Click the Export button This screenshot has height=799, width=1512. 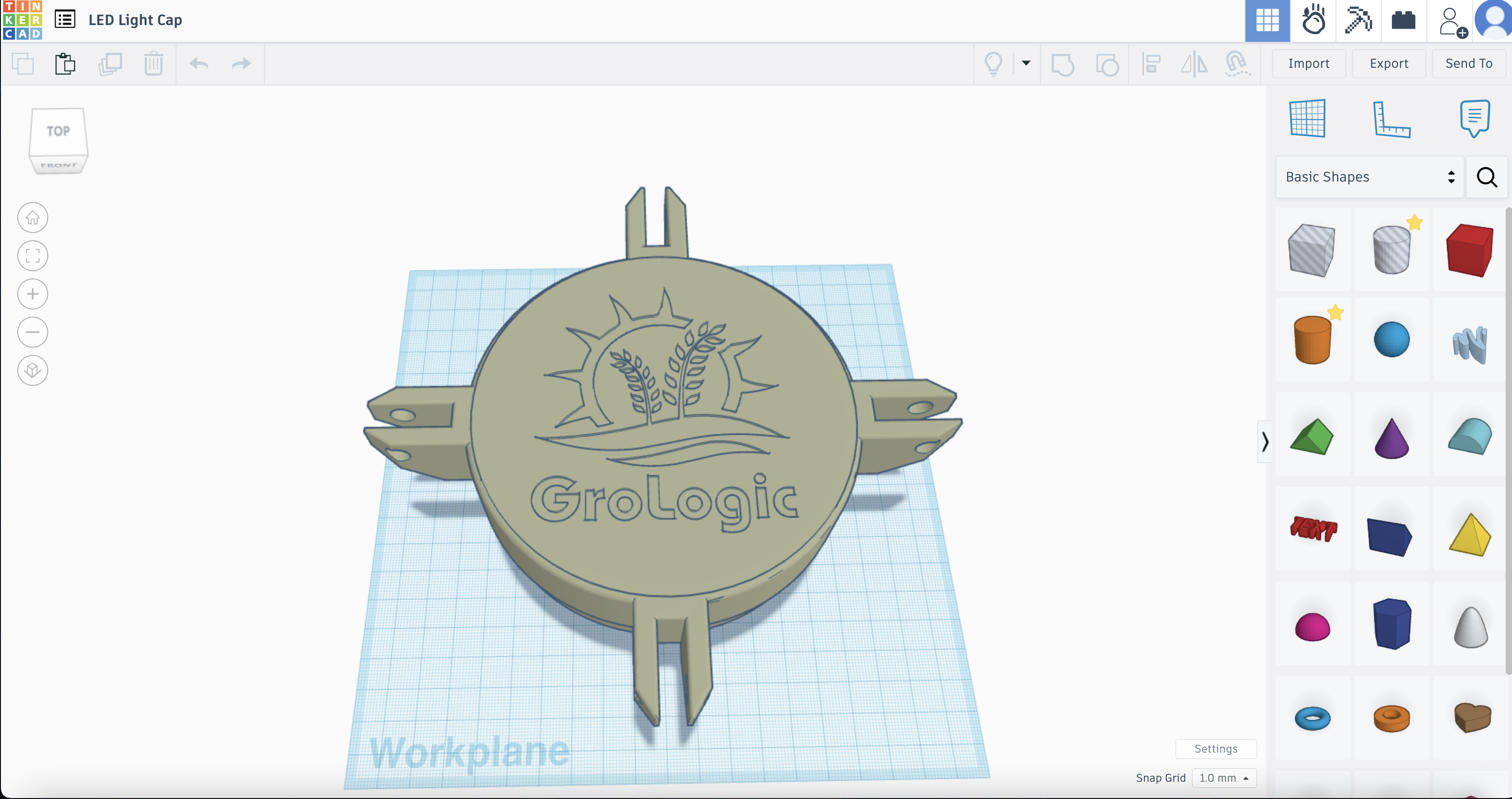pyautogui.click(x=1389, y=63)
